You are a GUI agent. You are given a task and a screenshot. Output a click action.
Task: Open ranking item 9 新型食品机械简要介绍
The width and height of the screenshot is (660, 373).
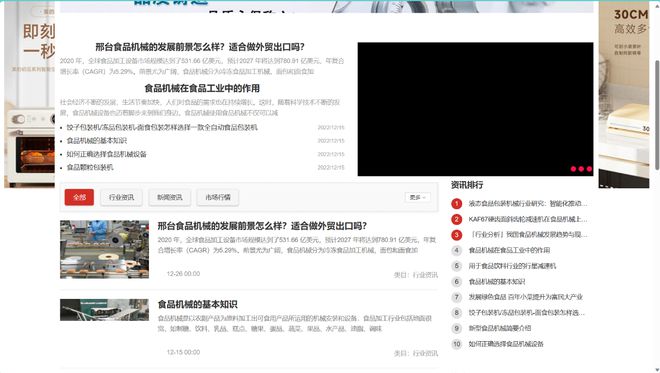(x=500, y=328)
